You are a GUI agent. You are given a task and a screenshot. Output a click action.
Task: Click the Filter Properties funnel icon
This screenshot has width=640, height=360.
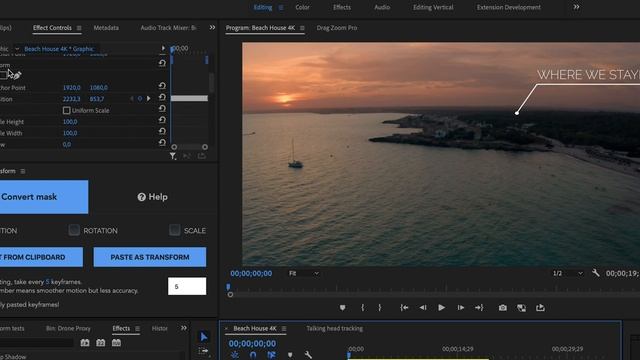click(173, 156)
